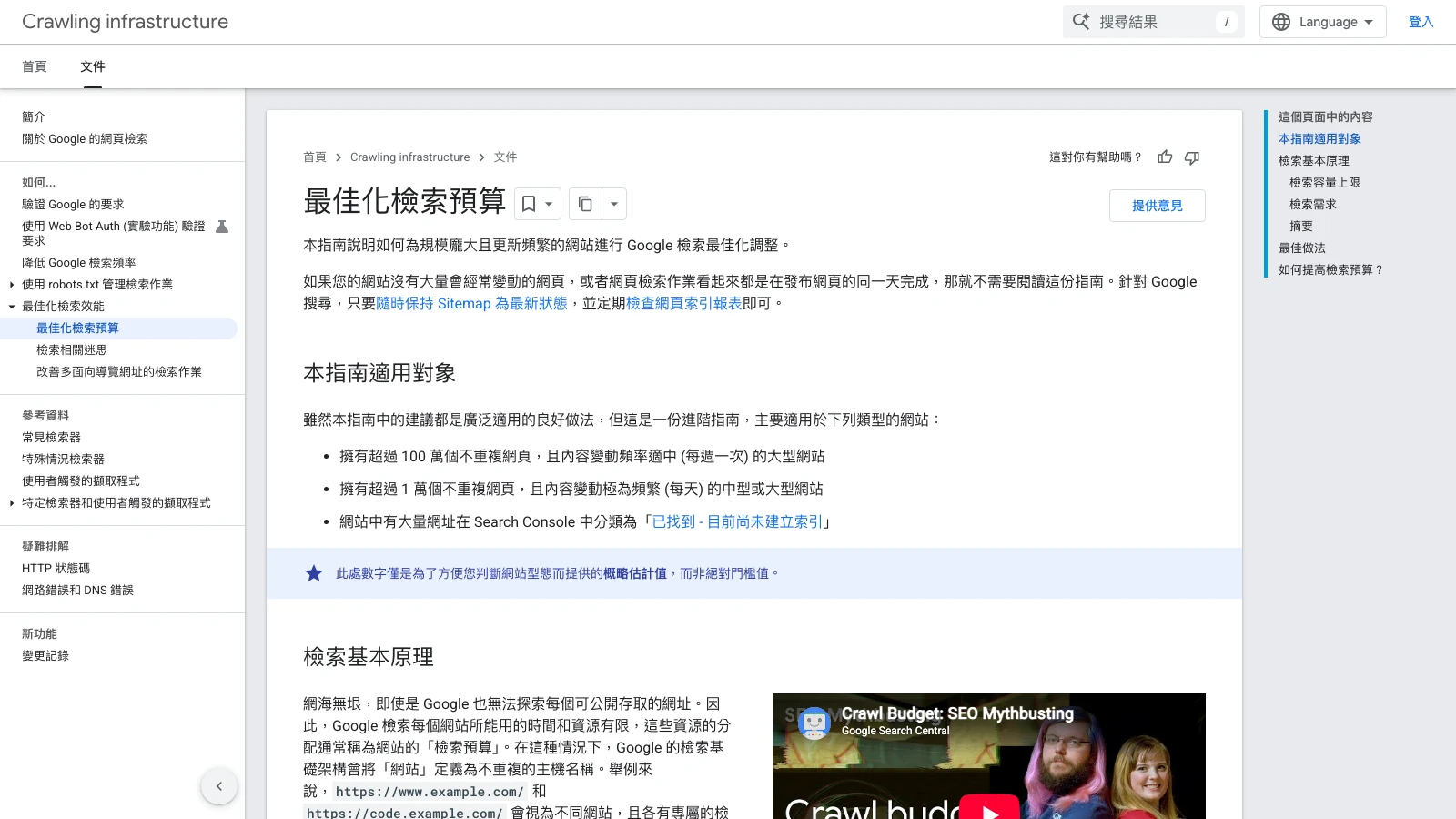The width and height of the screenshot is (1456, 819).
Task: Select 最佳化檢索預算 in sidebar
Action: (77, 329)
